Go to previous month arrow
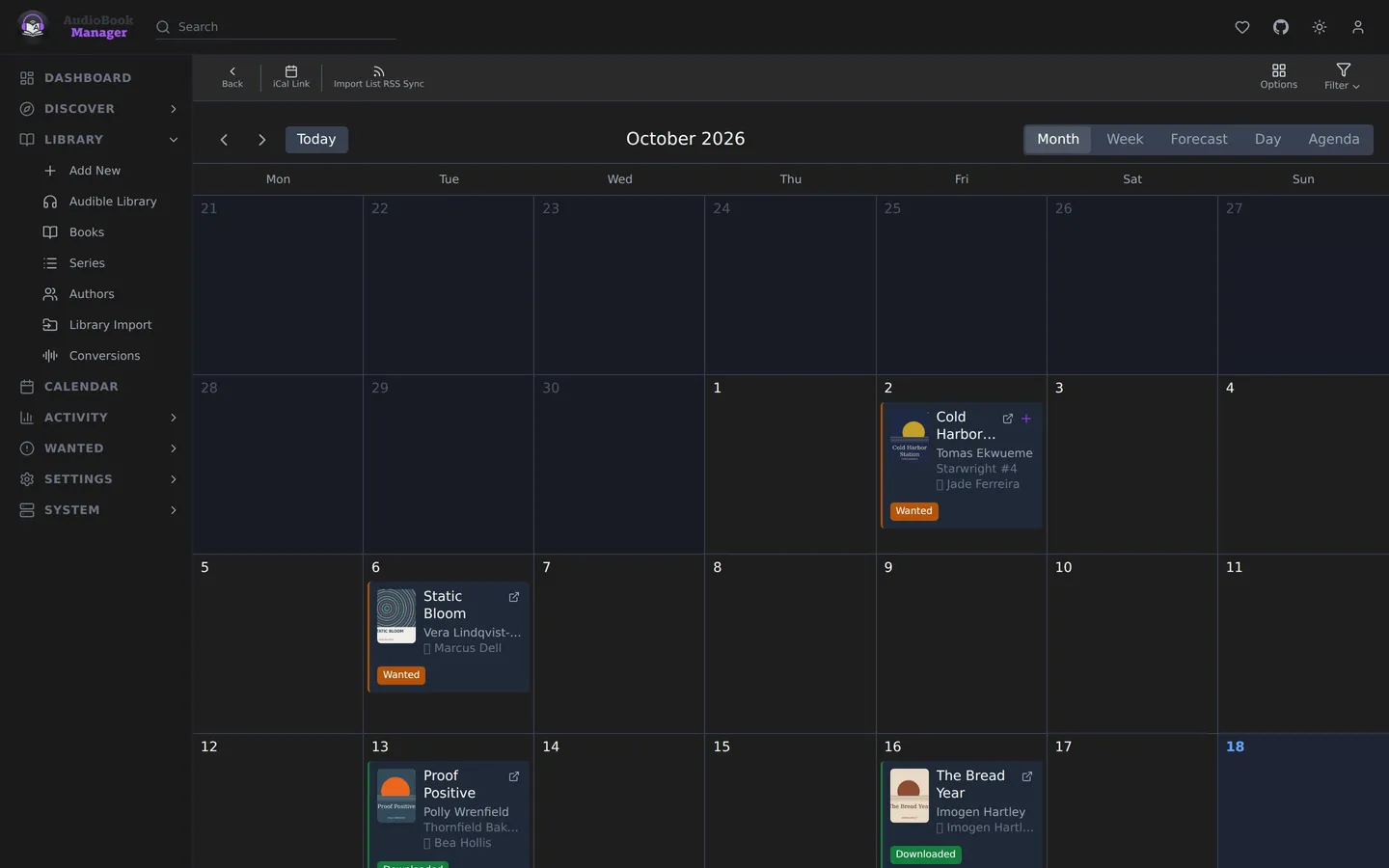This screenshot has height=868, width=1389. tap(224, 140)
